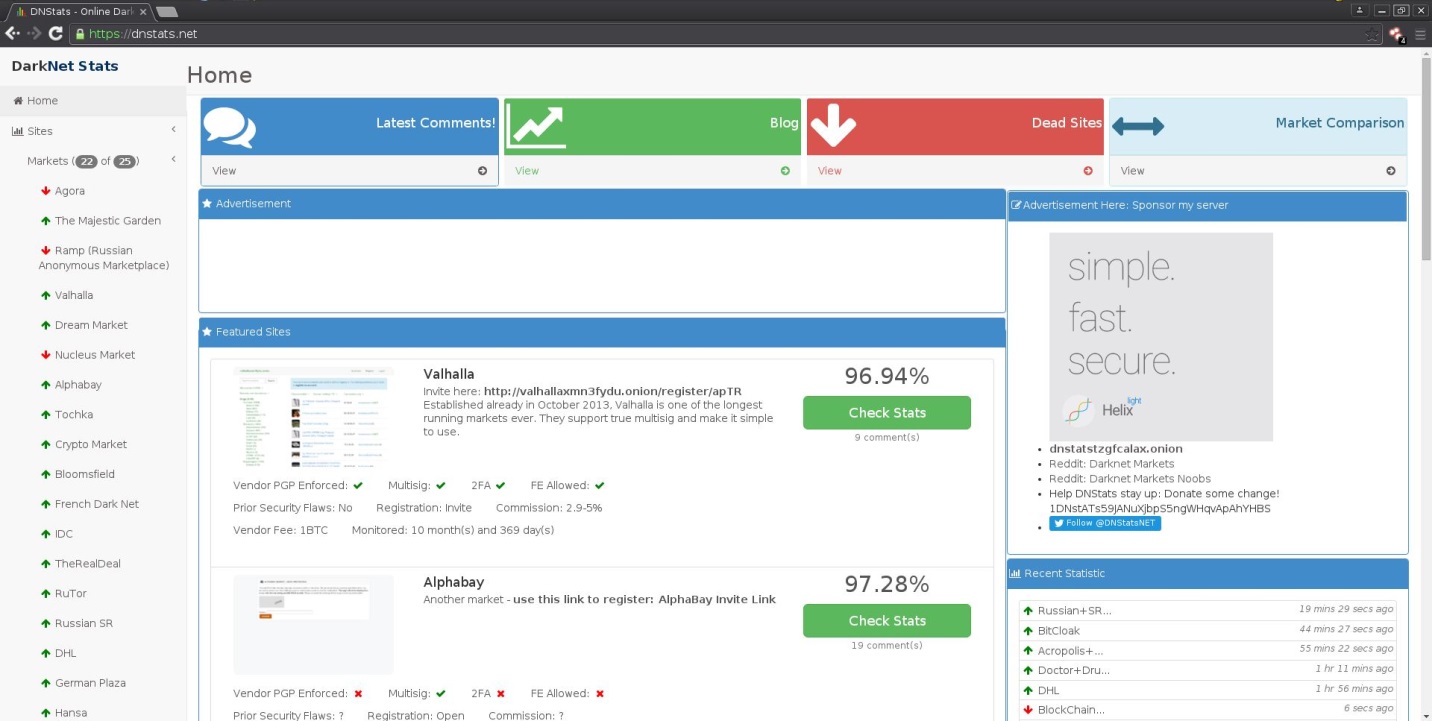Viewport: 1432px width, 721px height.
Task: Open Dream Market in sidebar
Action: tap(91, 325)
